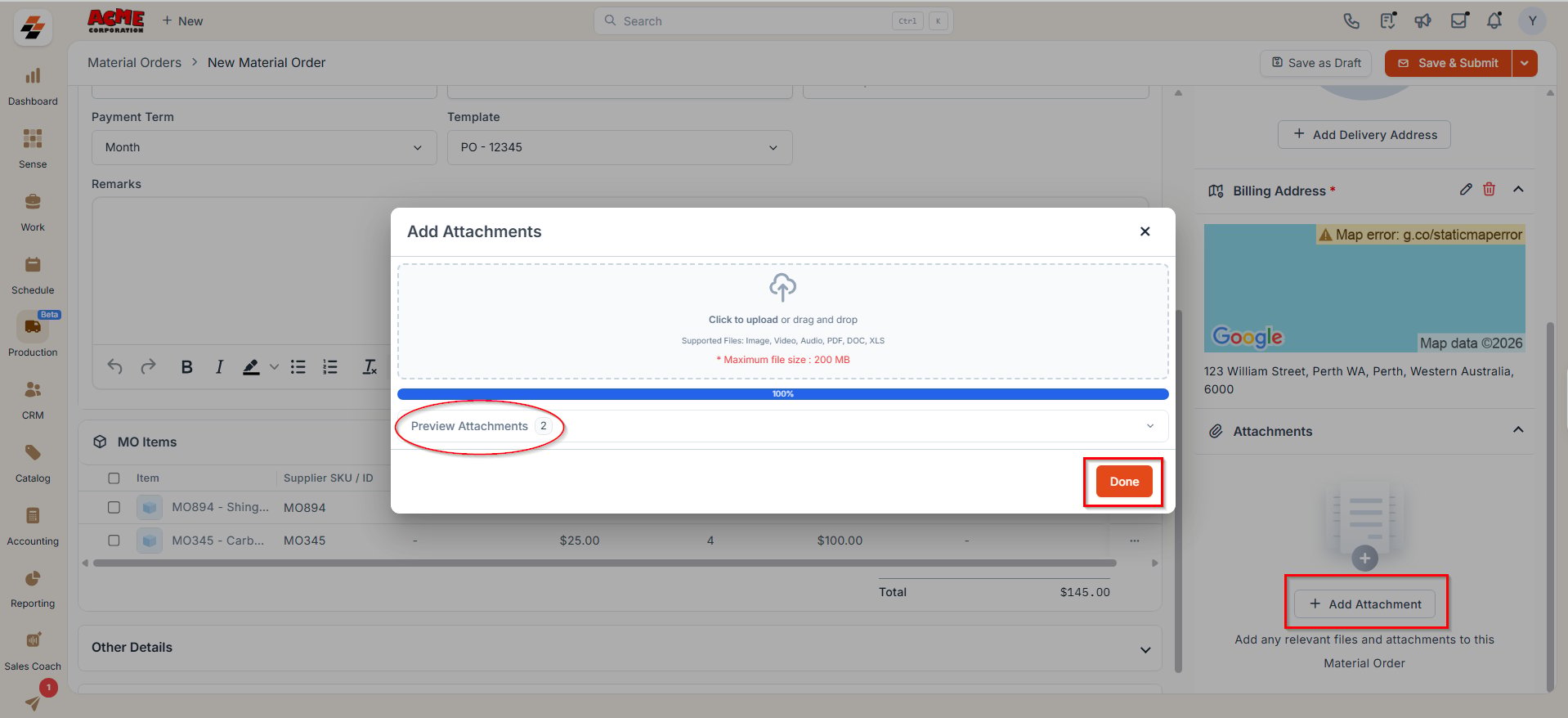This screenshot has height=718, width=1568.
Task: Click the undo icon in Remarks editor
Action: tap(115, 367)
